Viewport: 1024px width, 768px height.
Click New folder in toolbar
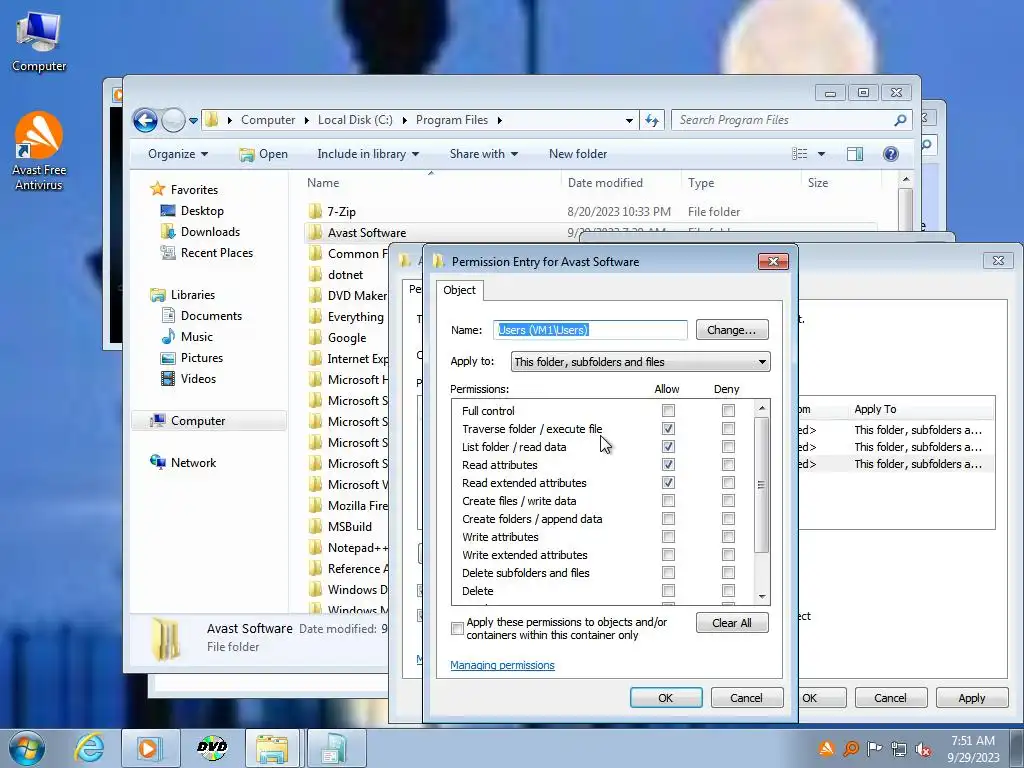pos(578,154)
